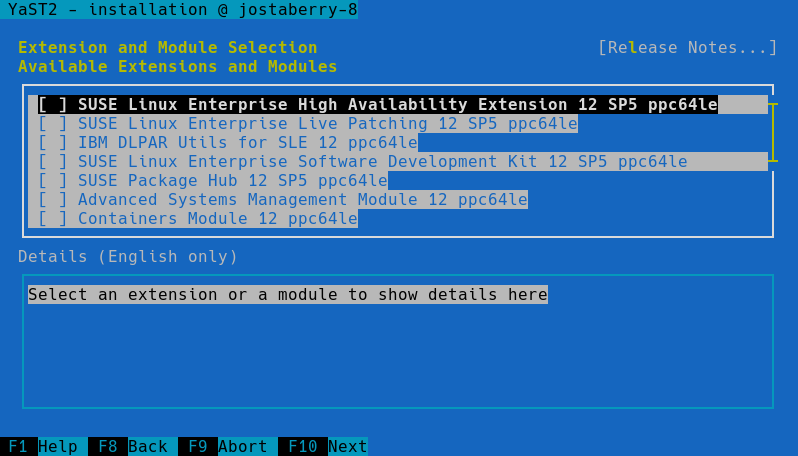Enable the Live Patching 12 SP5 checkbox
The width and height of the screenshot is (798, 456).
(x=53, y=124)
